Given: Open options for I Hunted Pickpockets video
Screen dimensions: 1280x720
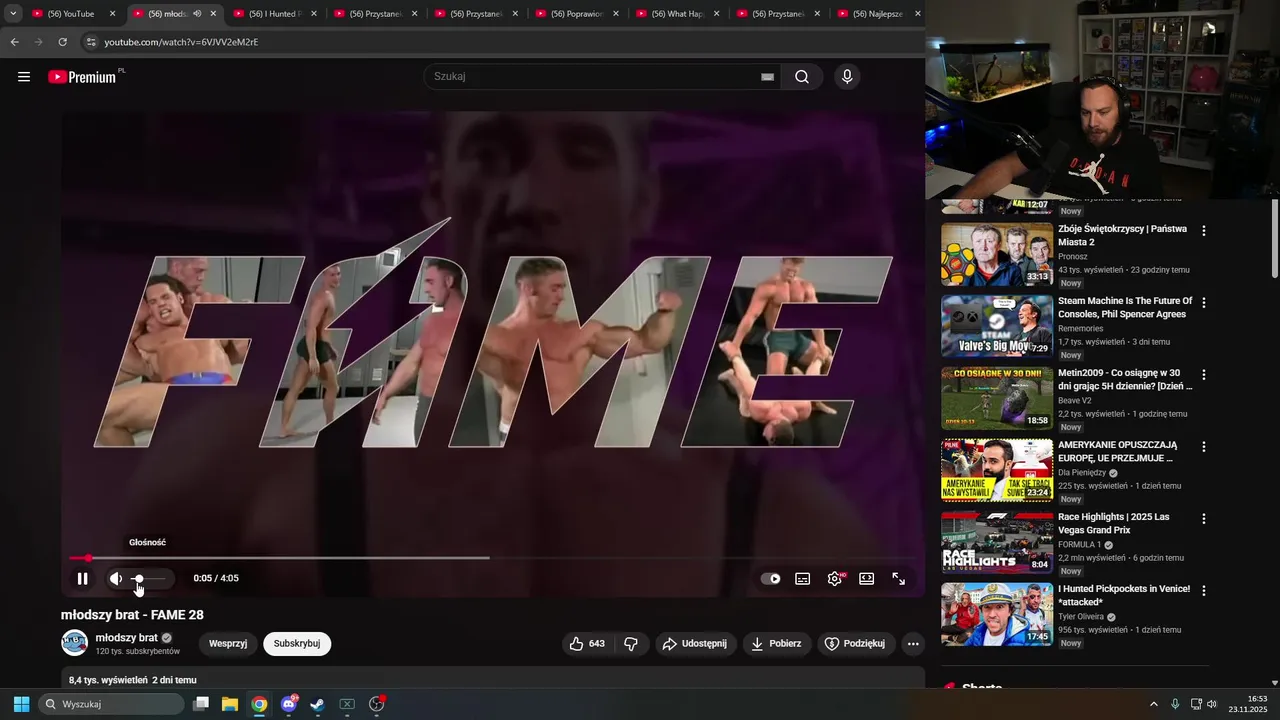Looking at the screenshot, I should (1204, 591).
